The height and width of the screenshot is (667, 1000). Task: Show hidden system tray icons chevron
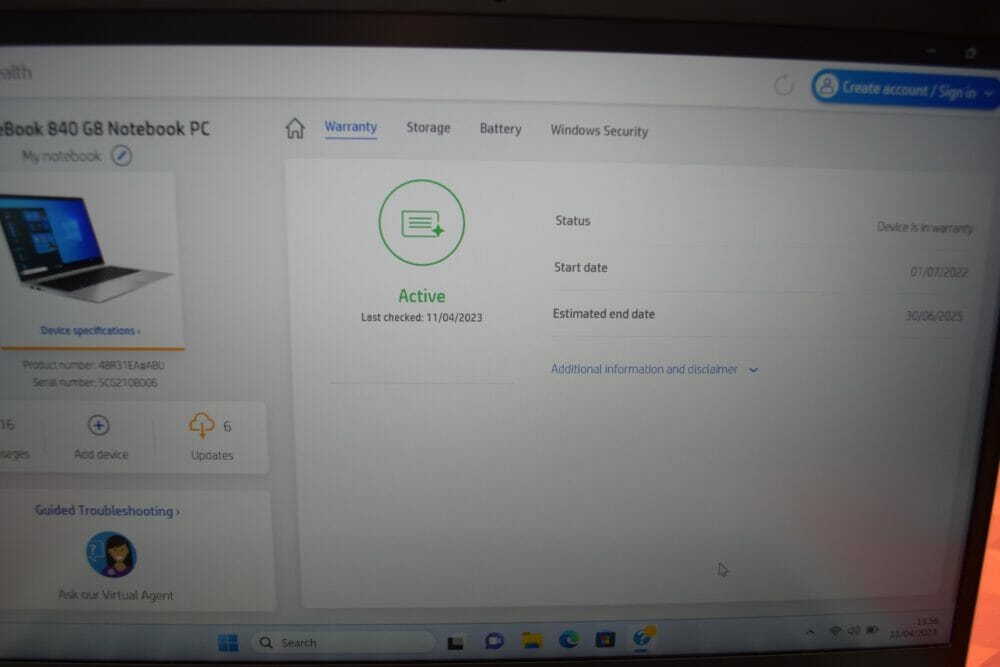810,632
